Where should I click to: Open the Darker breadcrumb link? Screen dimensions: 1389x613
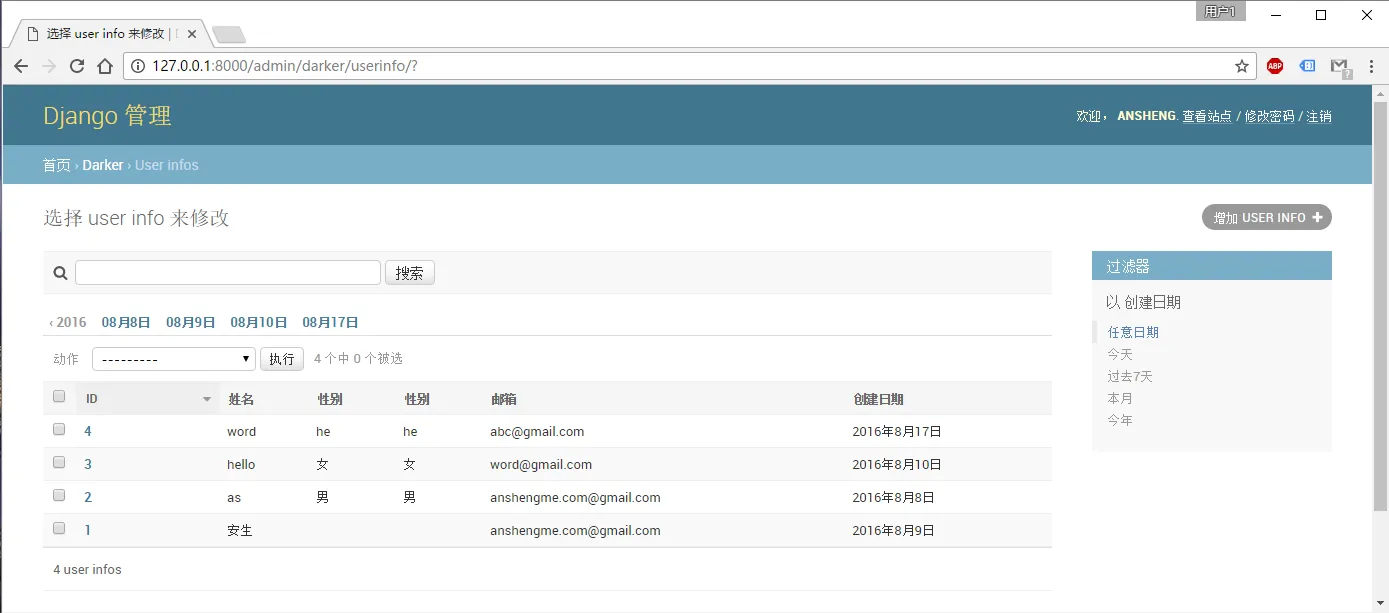click(103, 165)
